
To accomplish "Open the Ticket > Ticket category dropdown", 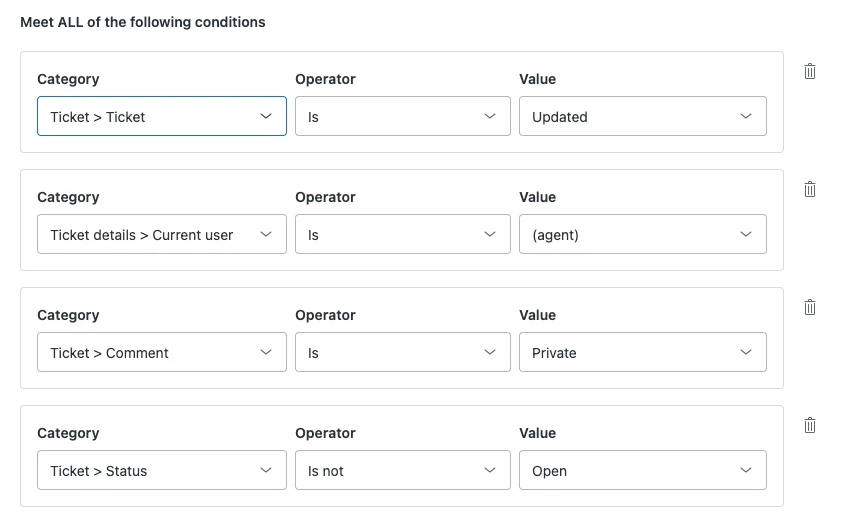I will (x=162, y=116).
